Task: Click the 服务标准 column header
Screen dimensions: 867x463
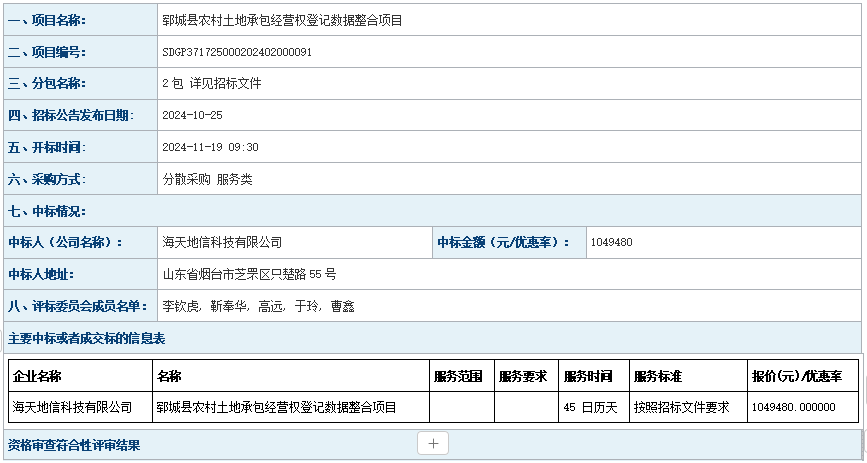Action: pos(658,377)
